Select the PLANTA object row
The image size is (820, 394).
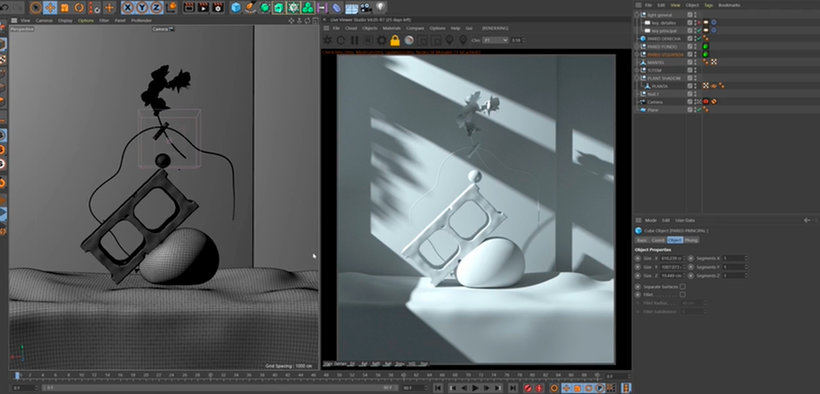click(659, 86)
